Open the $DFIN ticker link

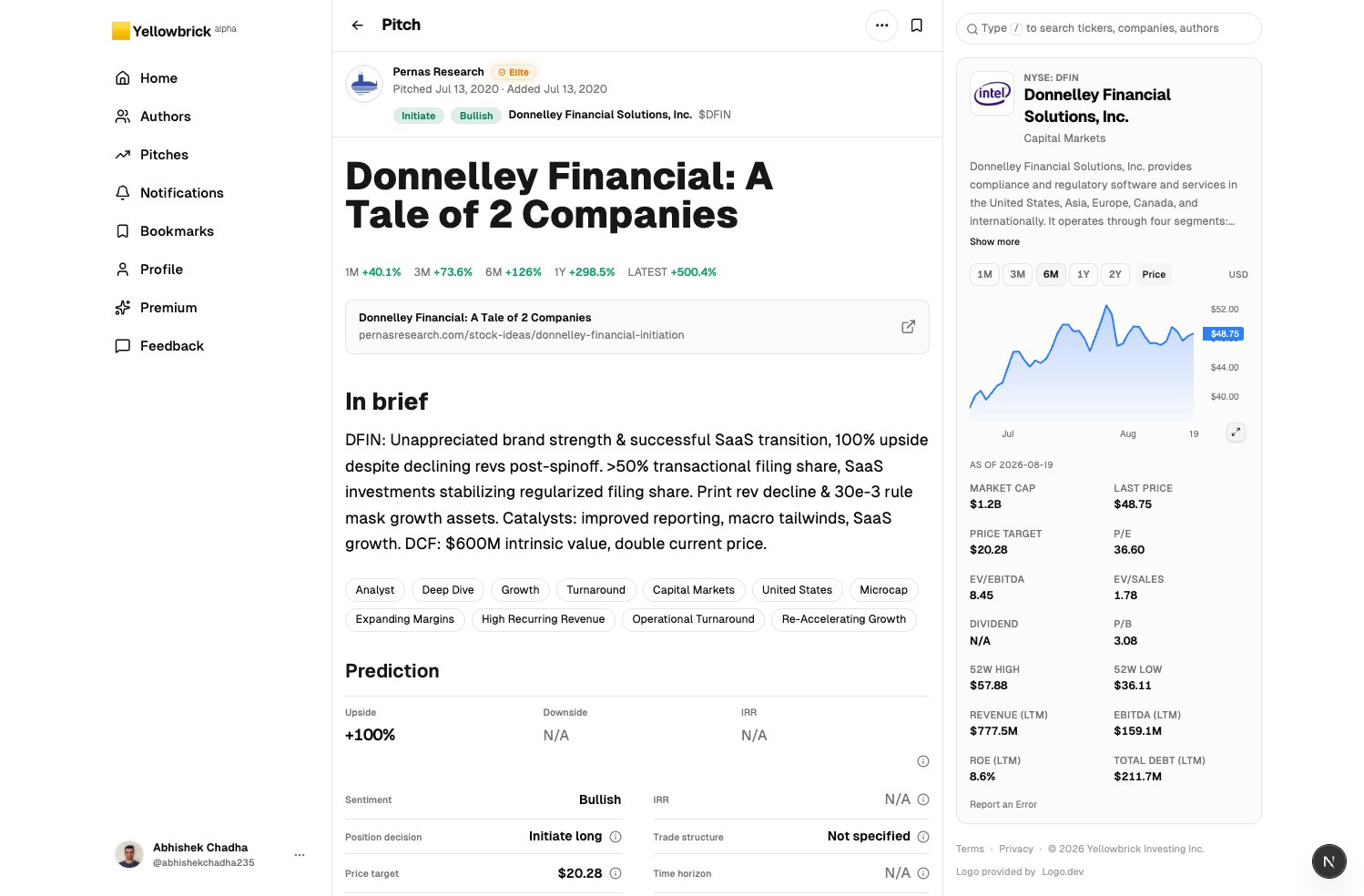(x=715, y=115)
